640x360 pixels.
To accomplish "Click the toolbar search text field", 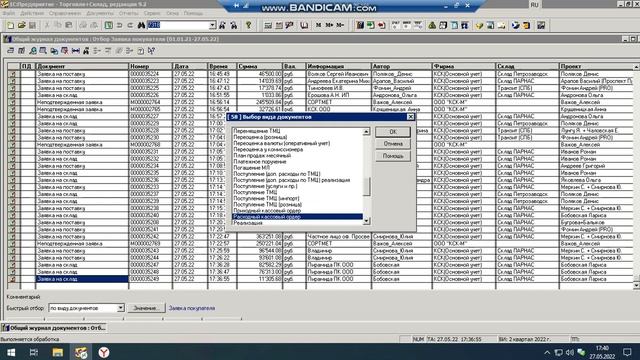I will click(x=178, y=25).
